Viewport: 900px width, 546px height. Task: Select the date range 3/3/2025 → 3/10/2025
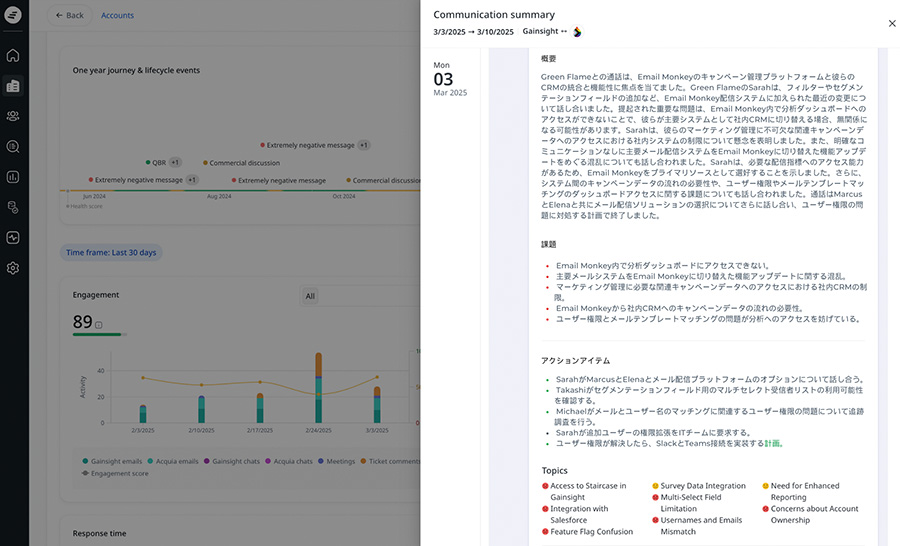[x=473, y=32]
